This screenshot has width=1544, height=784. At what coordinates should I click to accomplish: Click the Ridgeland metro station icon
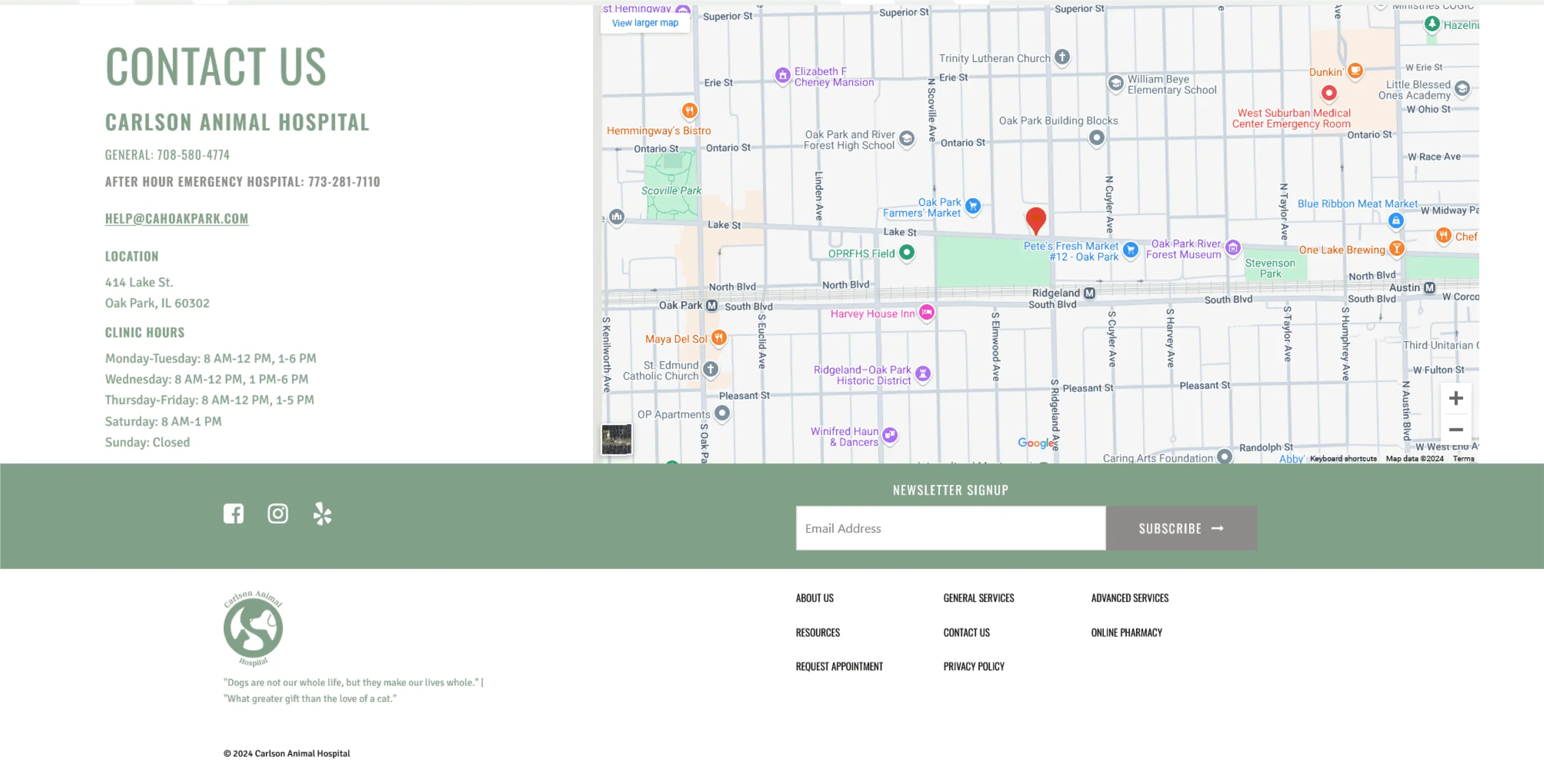coord(1090,293)
